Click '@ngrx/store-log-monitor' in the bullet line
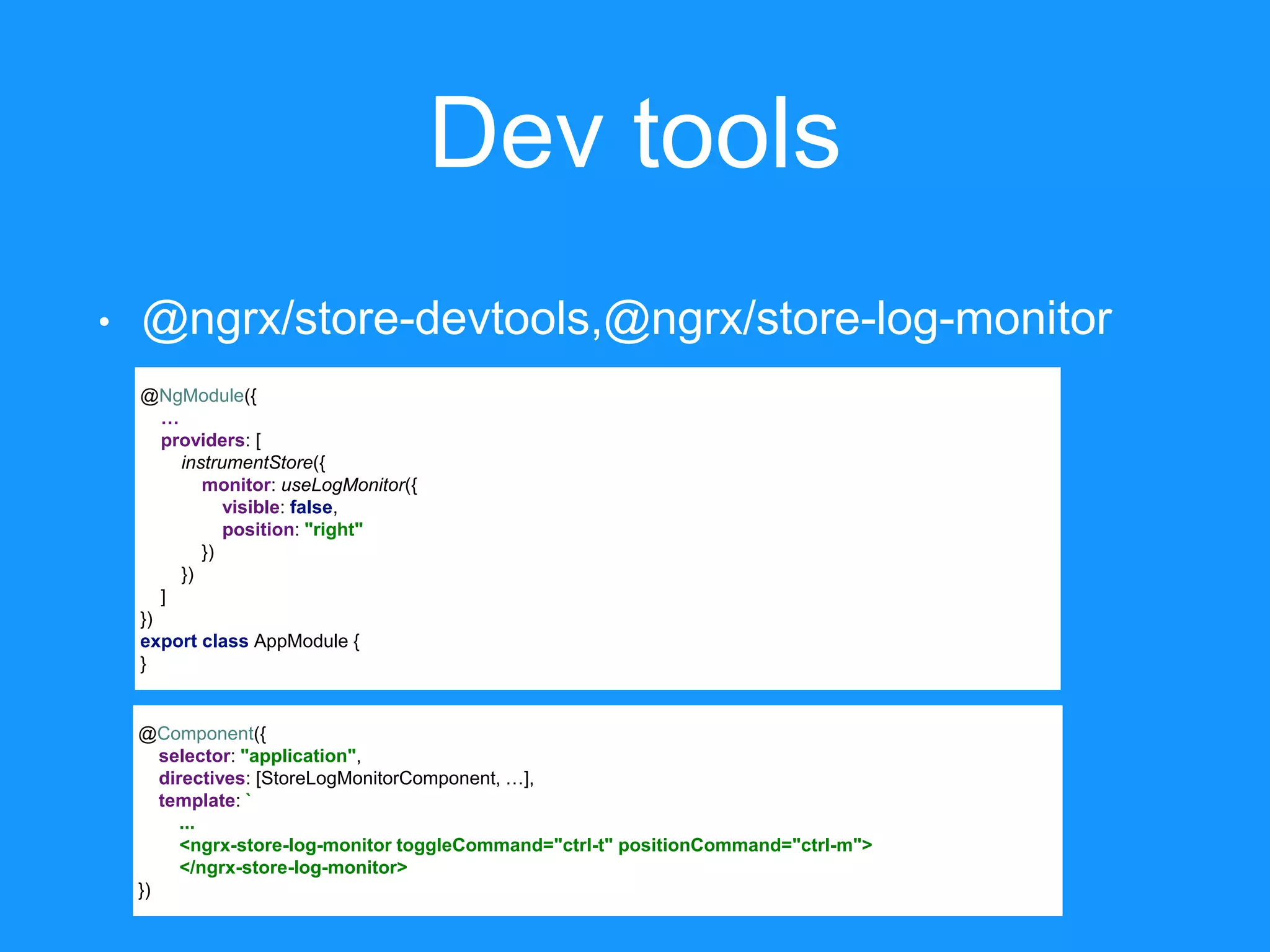 point(858,319)
